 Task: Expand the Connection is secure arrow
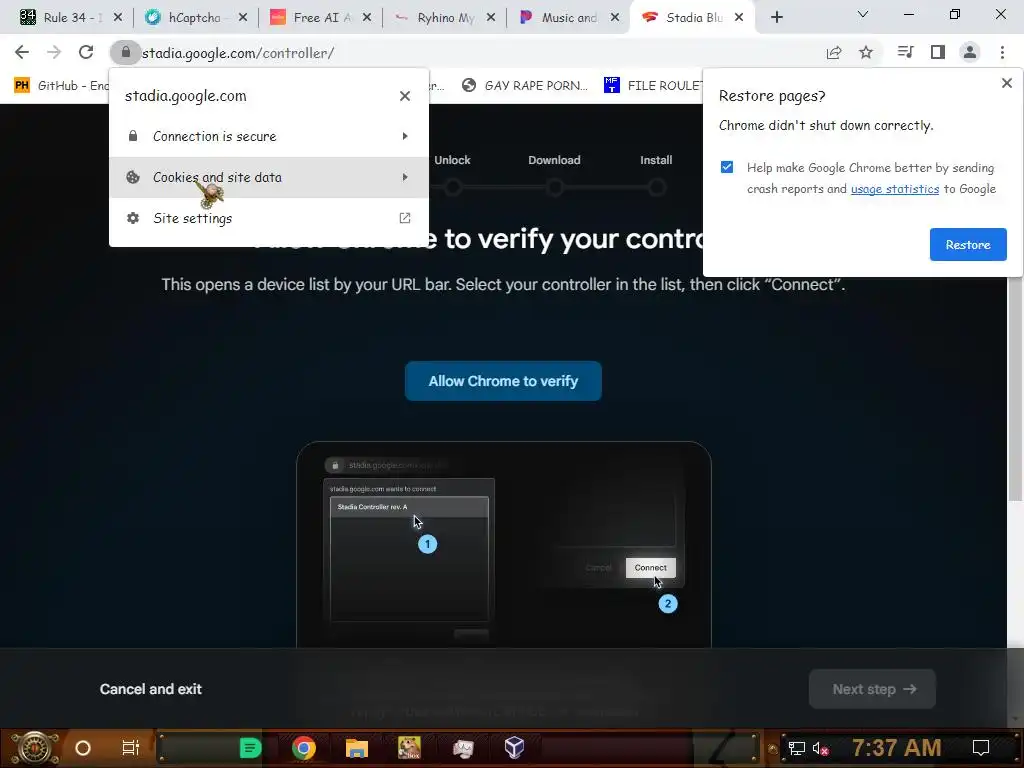[405, 136]
